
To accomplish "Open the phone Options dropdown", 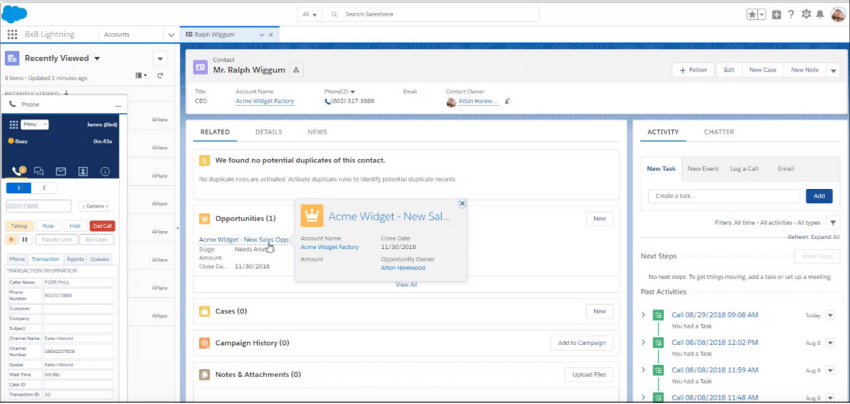I will (94, 206).
